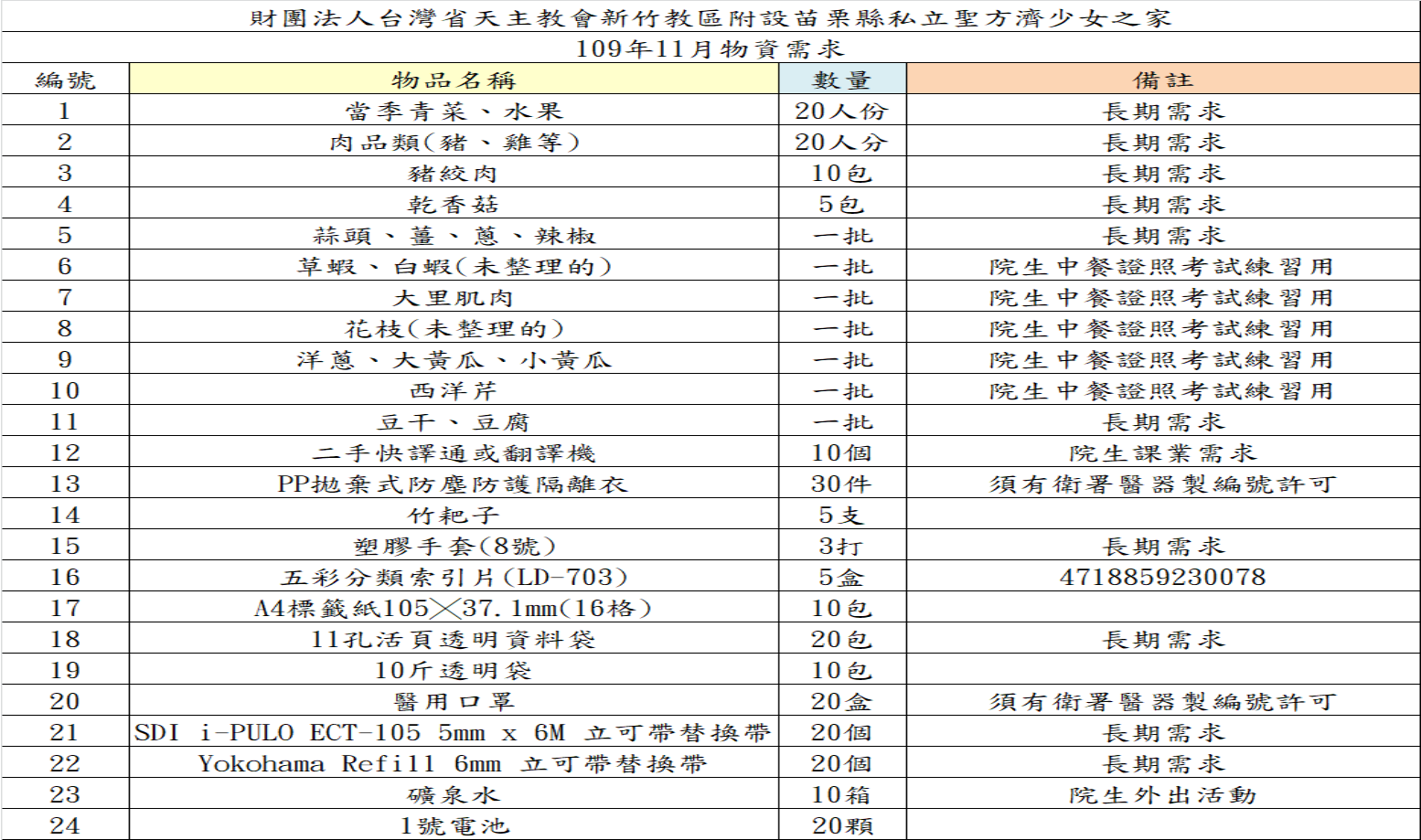Click the quantity cell 20顆

click(x=842, y=825)
